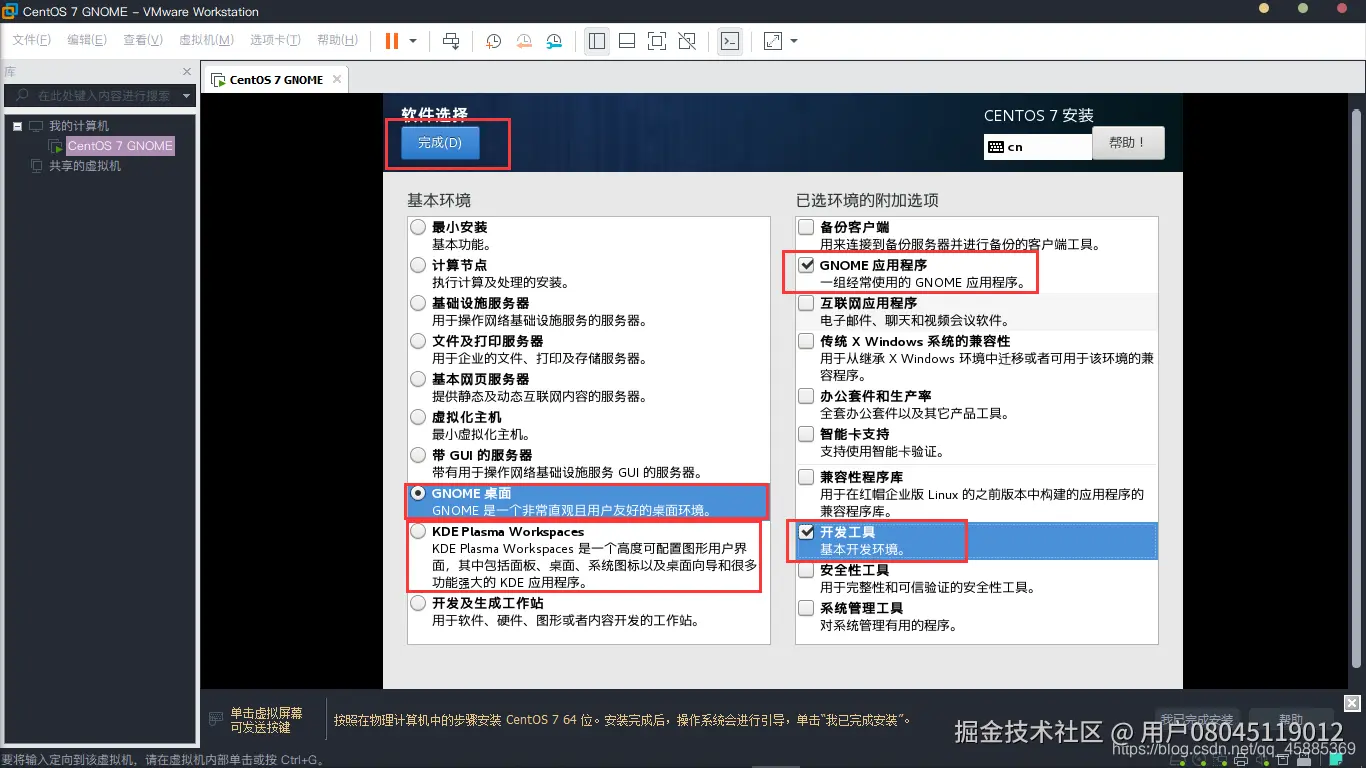Close the CentOS 7 GNOME tab
The height and width of the screenshot is (768, 1366).
tap(337, 79)
